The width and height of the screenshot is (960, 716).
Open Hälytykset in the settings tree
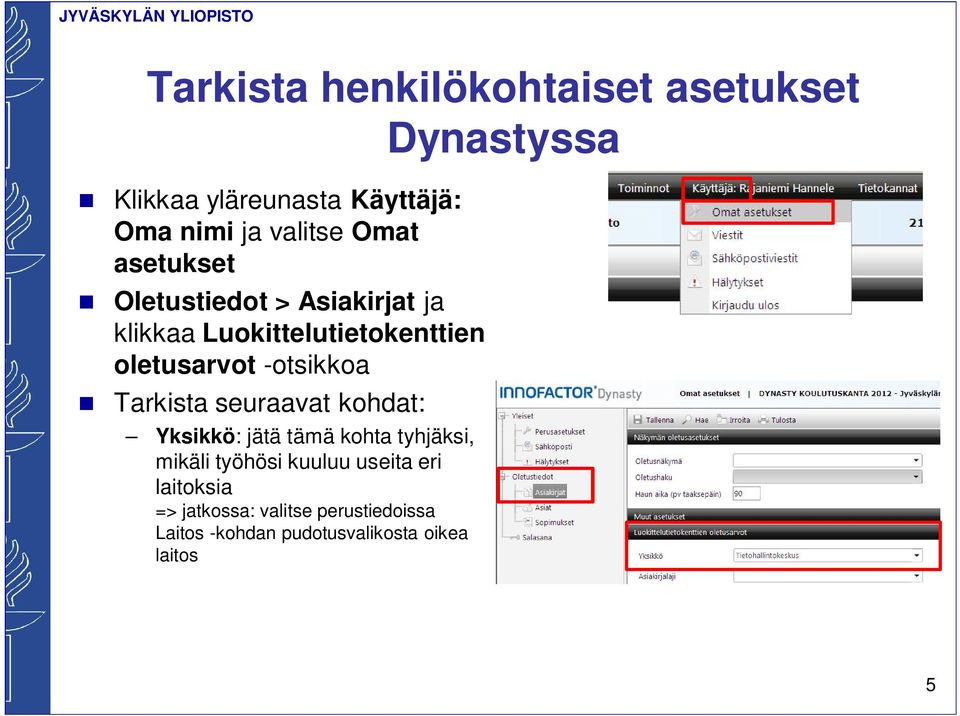(x=552, y=462)
